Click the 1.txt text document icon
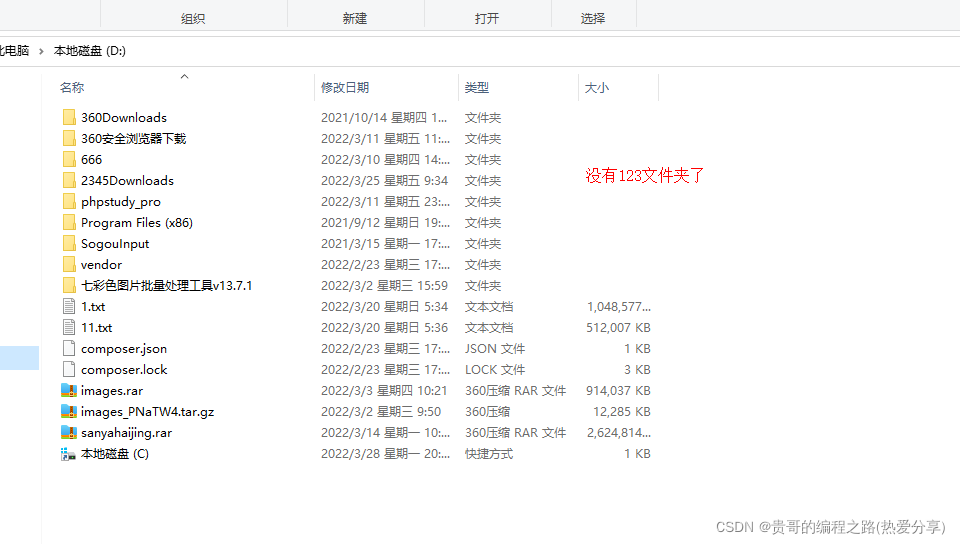This screenshot has width=960, height=544. pyautogui.click(x=69, y=306)
